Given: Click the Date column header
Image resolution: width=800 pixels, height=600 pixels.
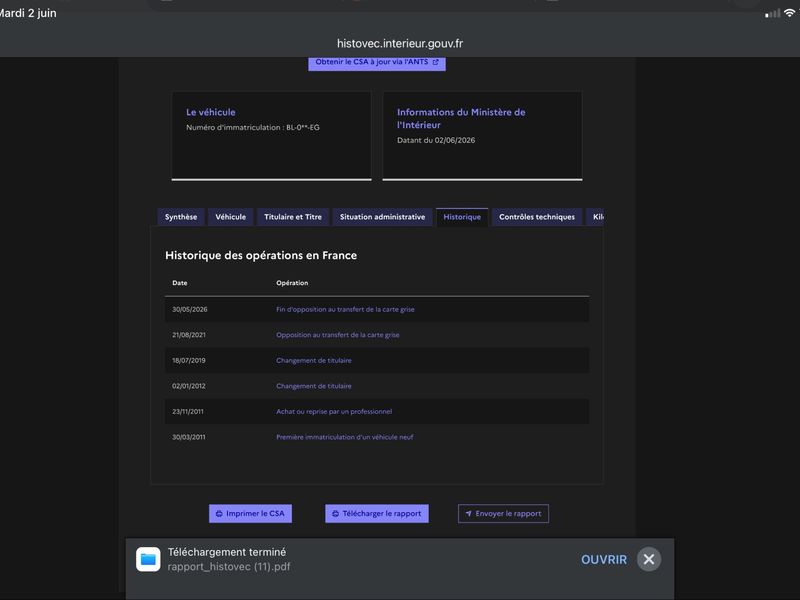Looking at the screenshot, I should click(180, 283).
